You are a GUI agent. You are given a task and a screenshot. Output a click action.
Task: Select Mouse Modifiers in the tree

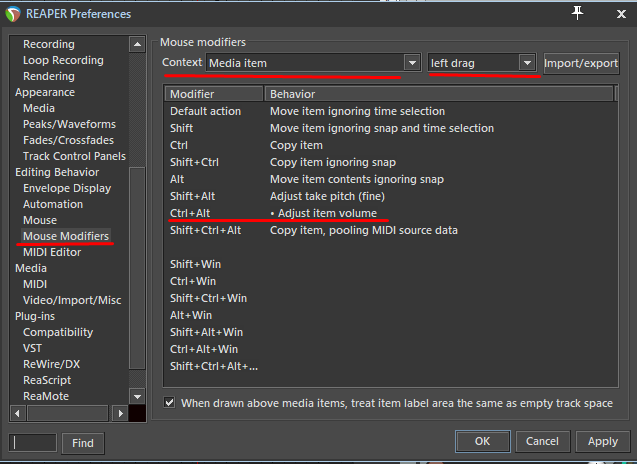[x=66, y=236]
